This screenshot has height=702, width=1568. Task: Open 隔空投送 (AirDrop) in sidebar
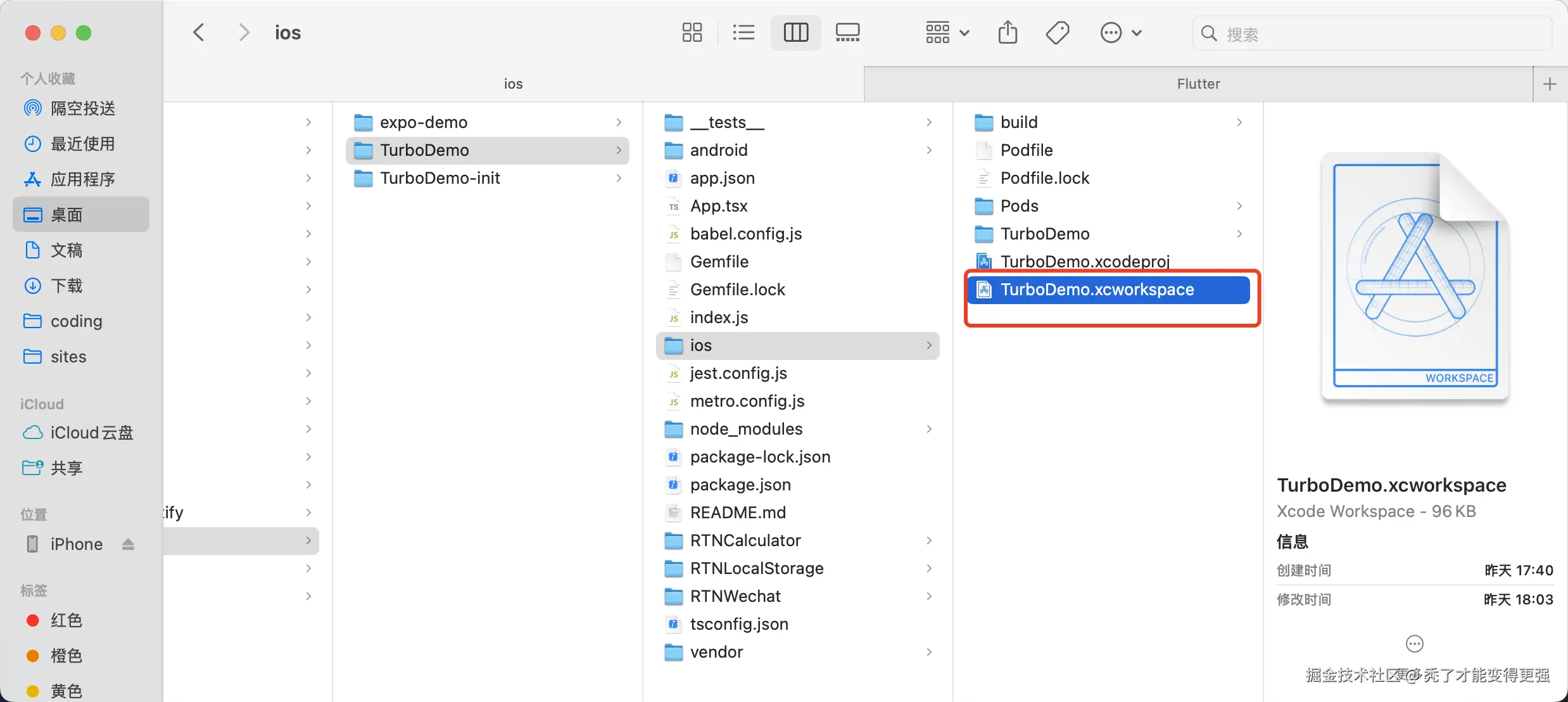point(81,108)
